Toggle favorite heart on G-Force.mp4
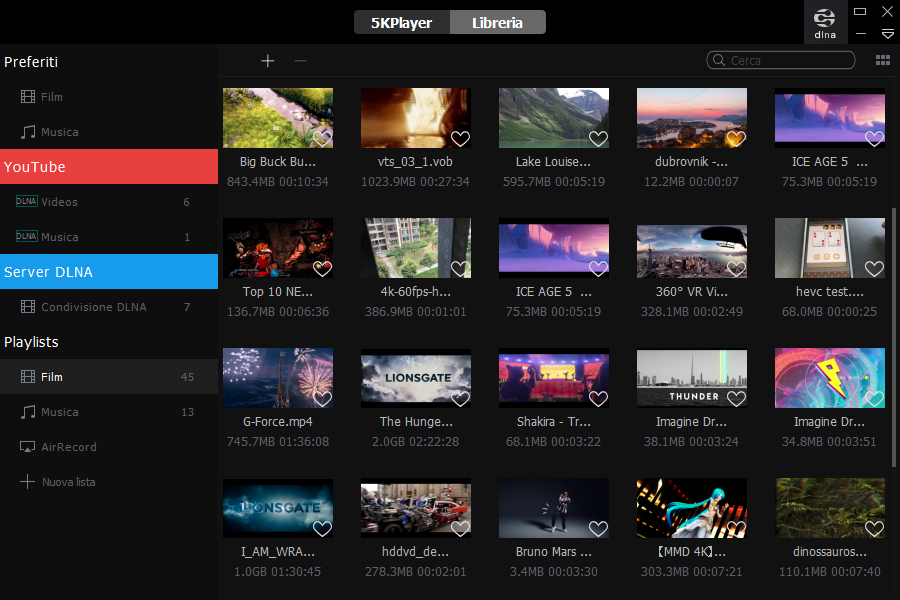The width and height of the screenshot is (900, 600). pos(322,398)
